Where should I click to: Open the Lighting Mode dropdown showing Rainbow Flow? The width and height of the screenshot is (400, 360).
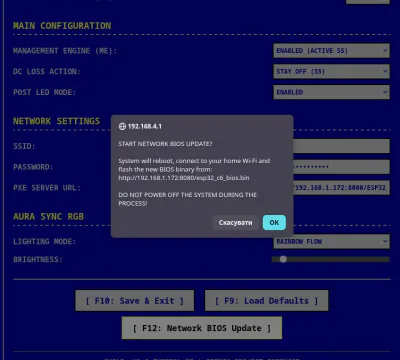[331, 241]
